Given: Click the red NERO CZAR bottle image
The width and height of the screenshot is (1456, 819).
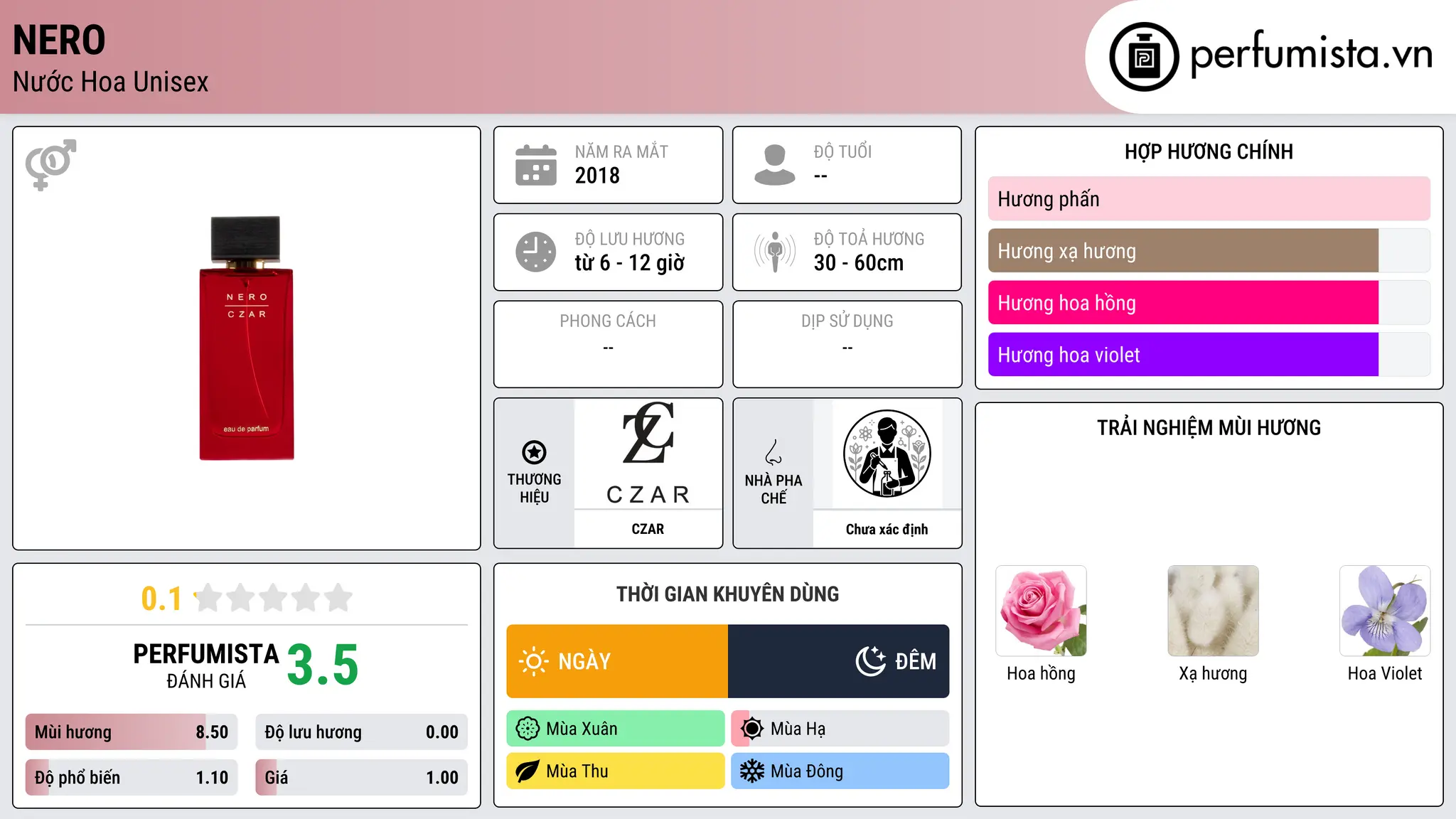Looking at the screenshot, I should pos(246,338).
